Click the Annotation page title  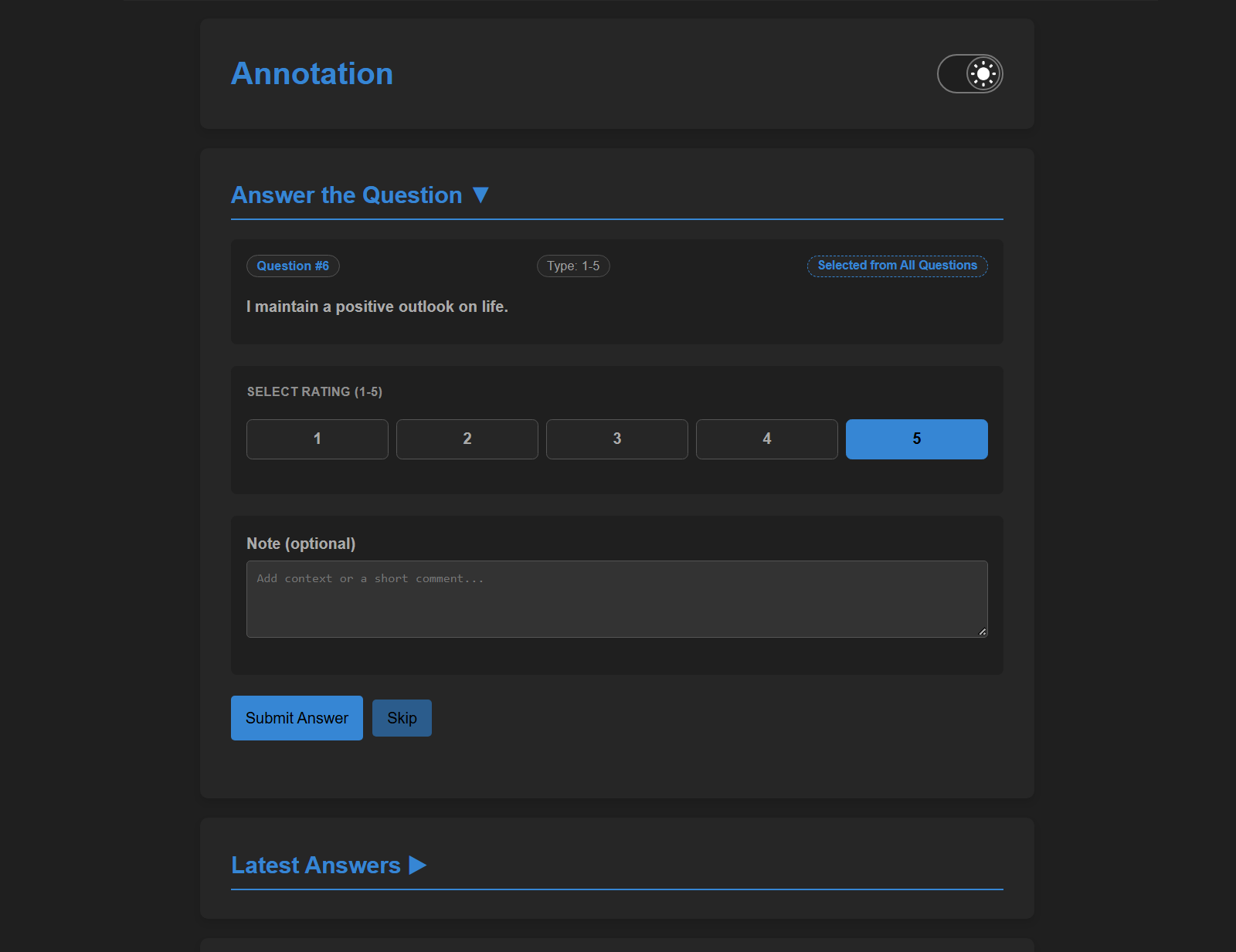click(312, 74)
